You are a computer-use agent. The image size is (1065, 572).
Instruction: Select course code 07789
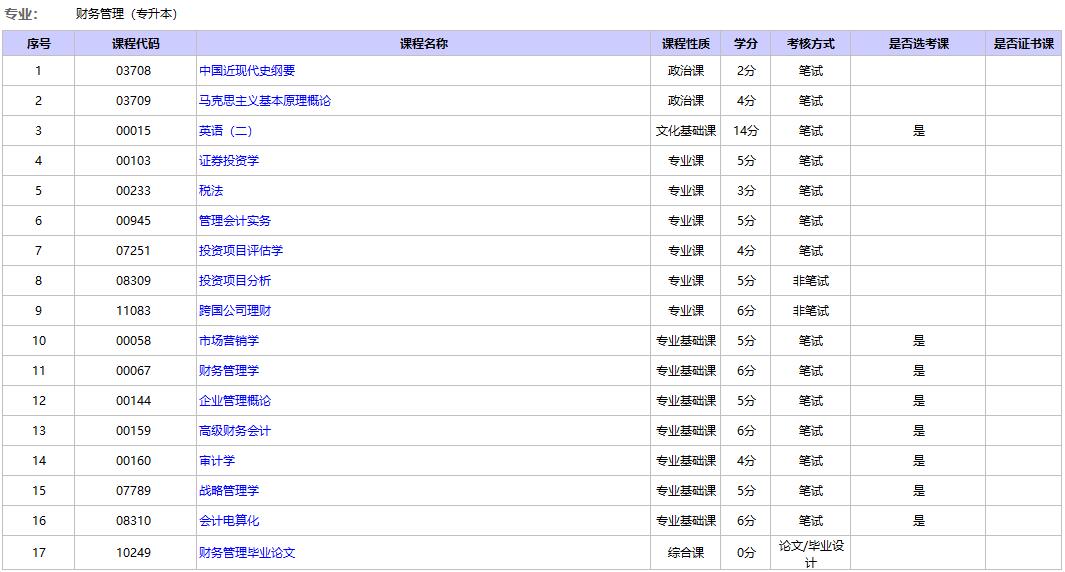coord(134,490)
